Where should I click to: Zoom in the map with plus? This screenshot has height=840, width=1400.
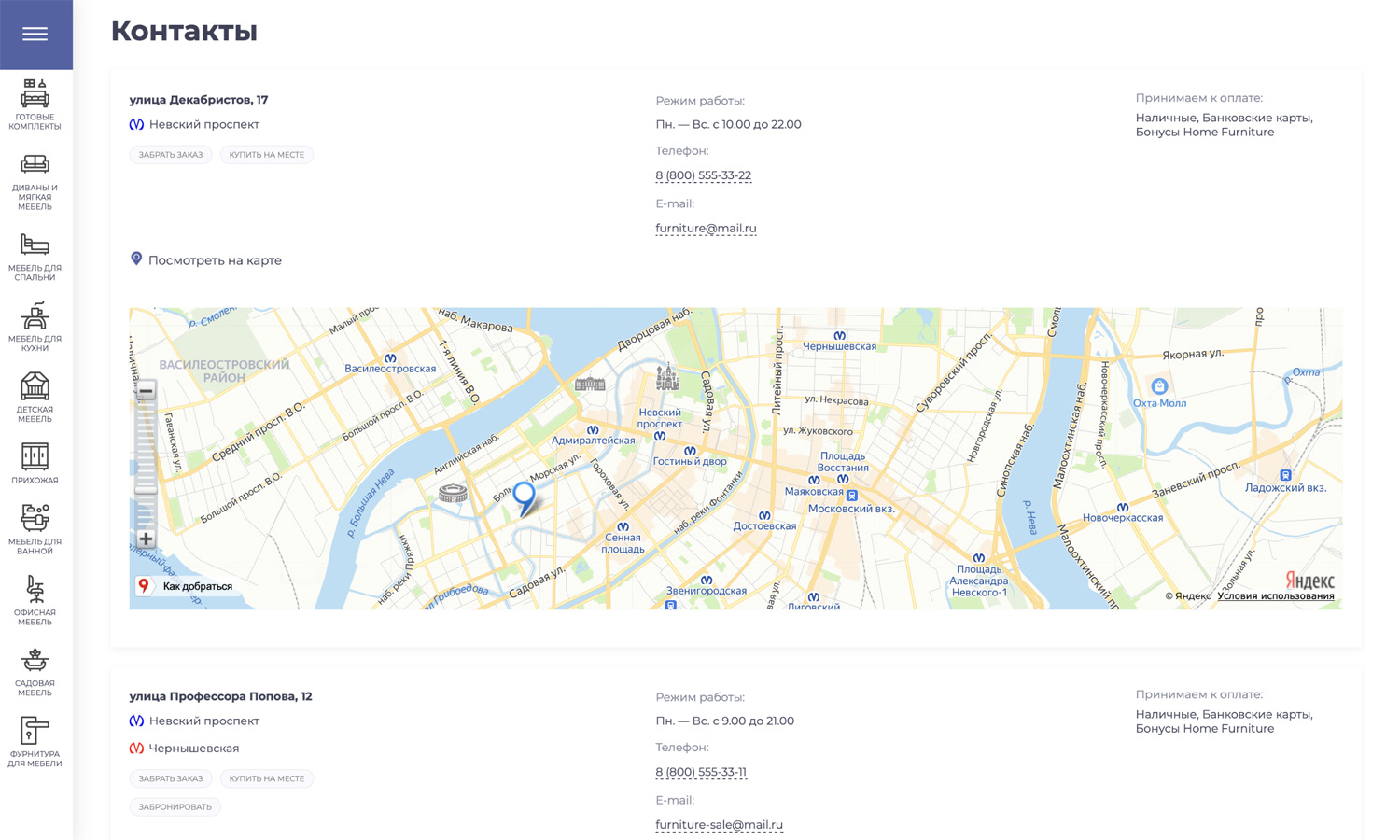point(146,539)
